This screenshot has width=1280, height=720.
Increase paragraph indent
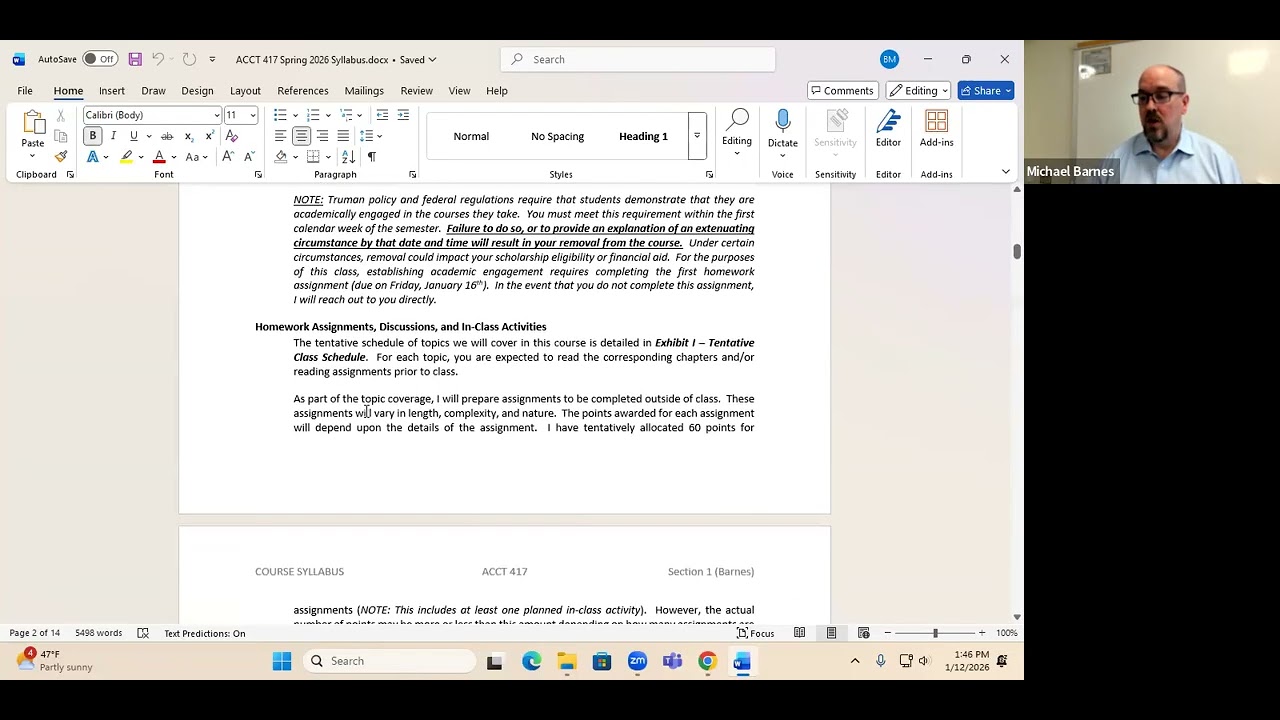pos(403,115)
